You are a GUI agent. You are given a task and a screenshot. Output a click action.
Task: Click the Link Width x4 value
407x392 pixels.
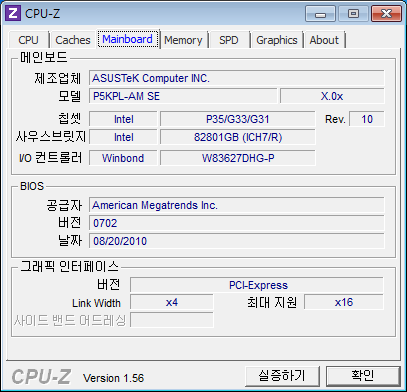[x=172, y=302]
